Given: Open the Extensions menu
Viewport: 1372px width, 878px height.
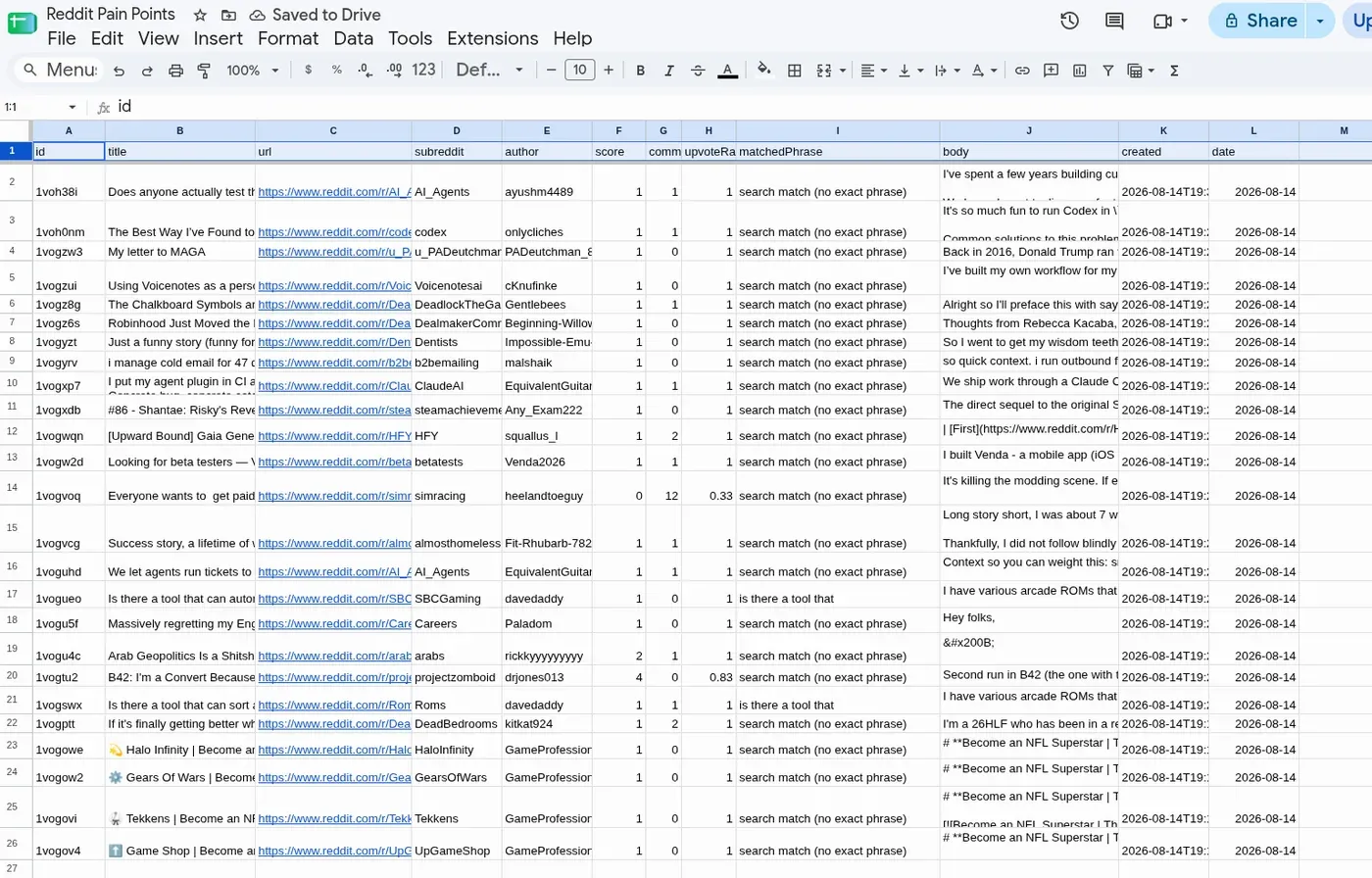Looking at the screenshot, I should pos(492,38).
